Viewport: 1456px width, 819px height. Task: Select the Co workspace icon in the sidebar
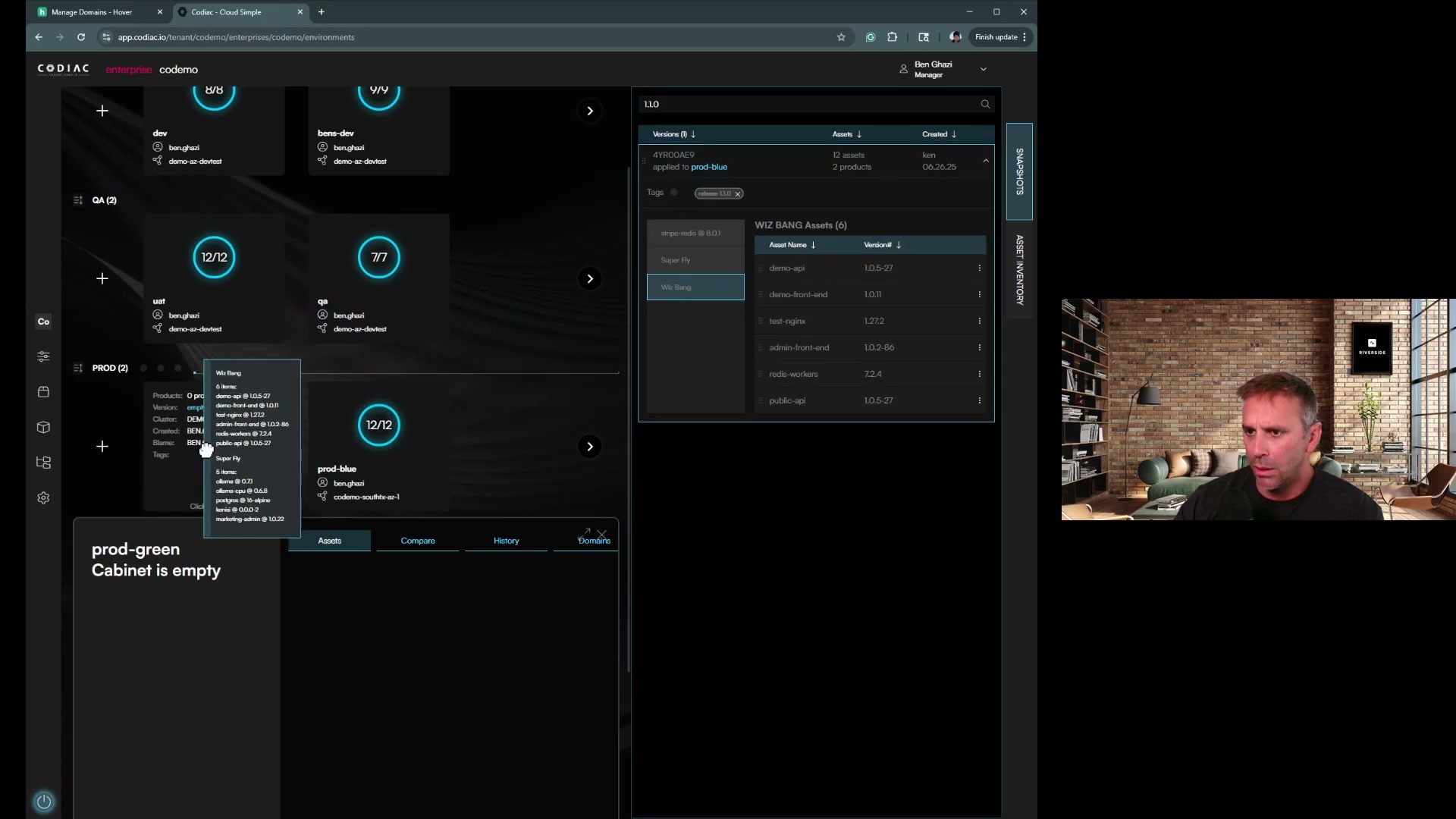coord(43,321)
